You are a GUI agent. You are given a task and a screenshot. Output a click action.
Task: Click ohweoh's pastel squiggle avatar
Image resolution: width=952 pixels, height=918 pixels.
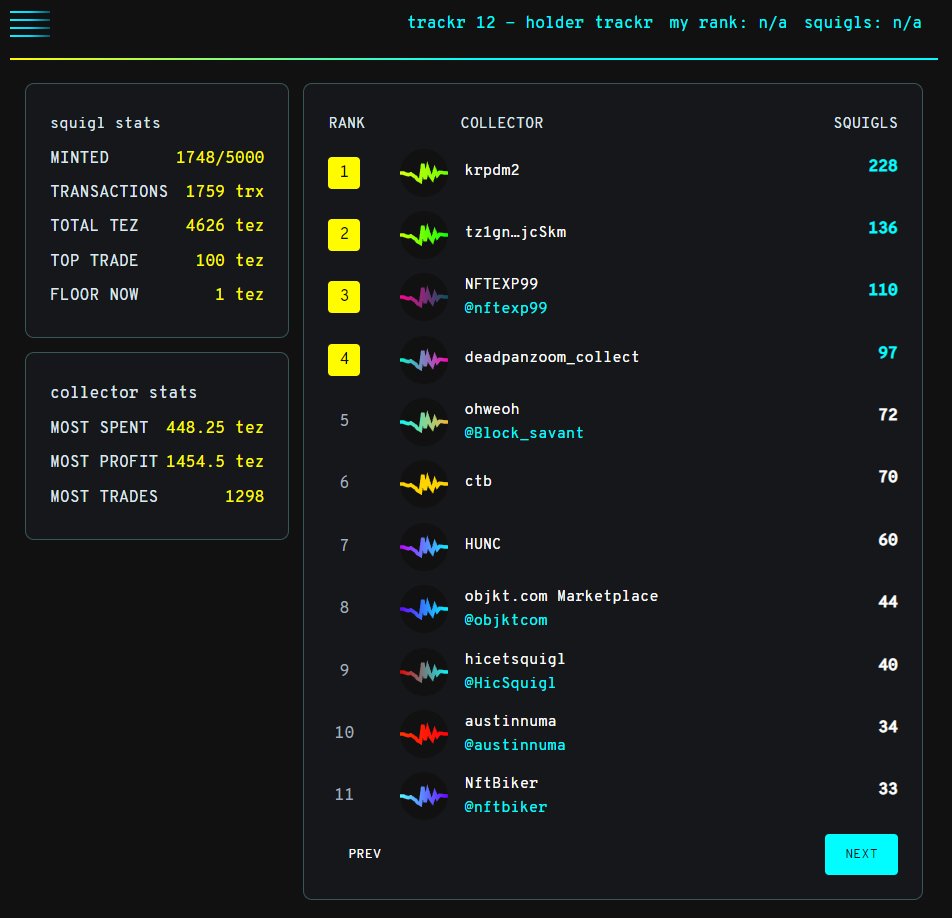tap(424, 422)
